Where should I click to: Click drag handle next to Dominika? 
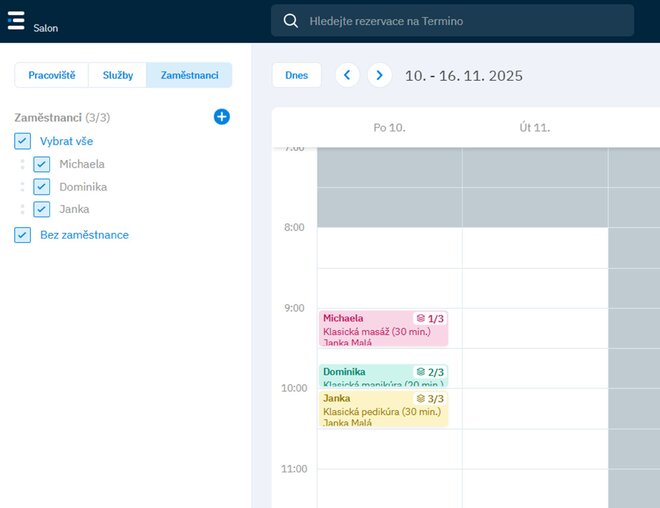coord(22,187)
